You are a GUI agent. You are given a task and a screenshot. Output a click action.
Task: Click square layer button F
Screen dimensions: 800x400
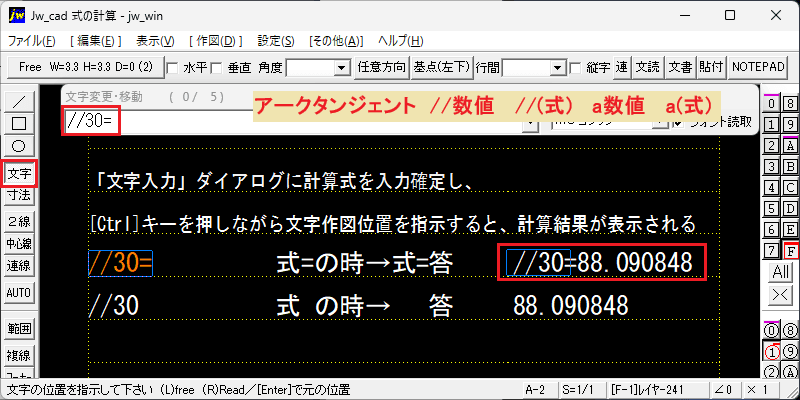pyautogui.click(x=790, y=251)
